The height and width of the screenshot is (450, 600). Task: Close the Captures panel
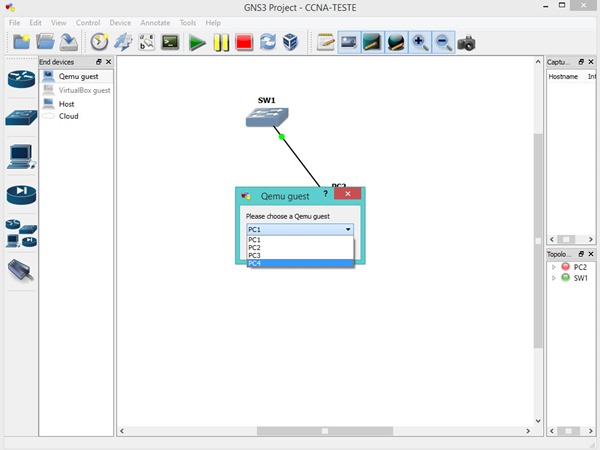tap(591, 62)
